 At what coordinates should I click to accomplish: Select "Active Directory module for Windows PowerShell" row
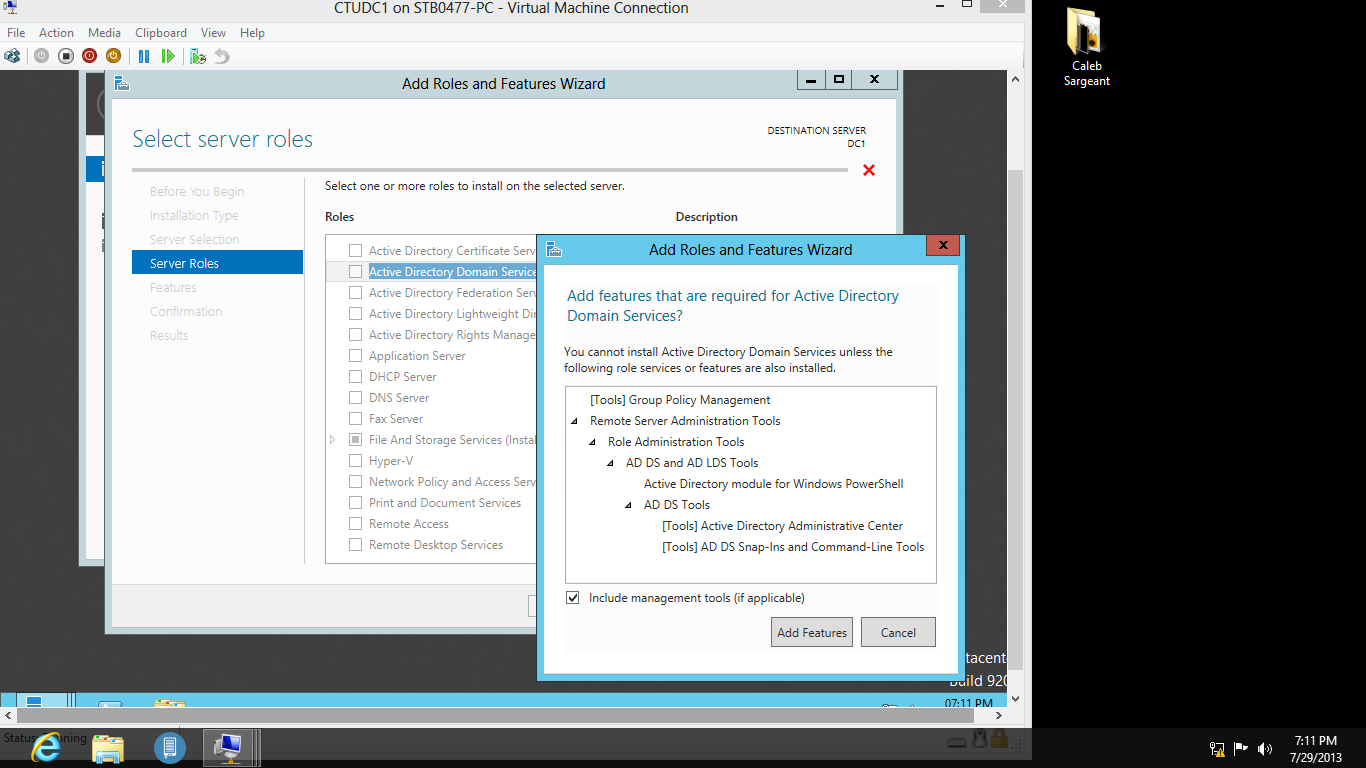(x=773, y=484)
